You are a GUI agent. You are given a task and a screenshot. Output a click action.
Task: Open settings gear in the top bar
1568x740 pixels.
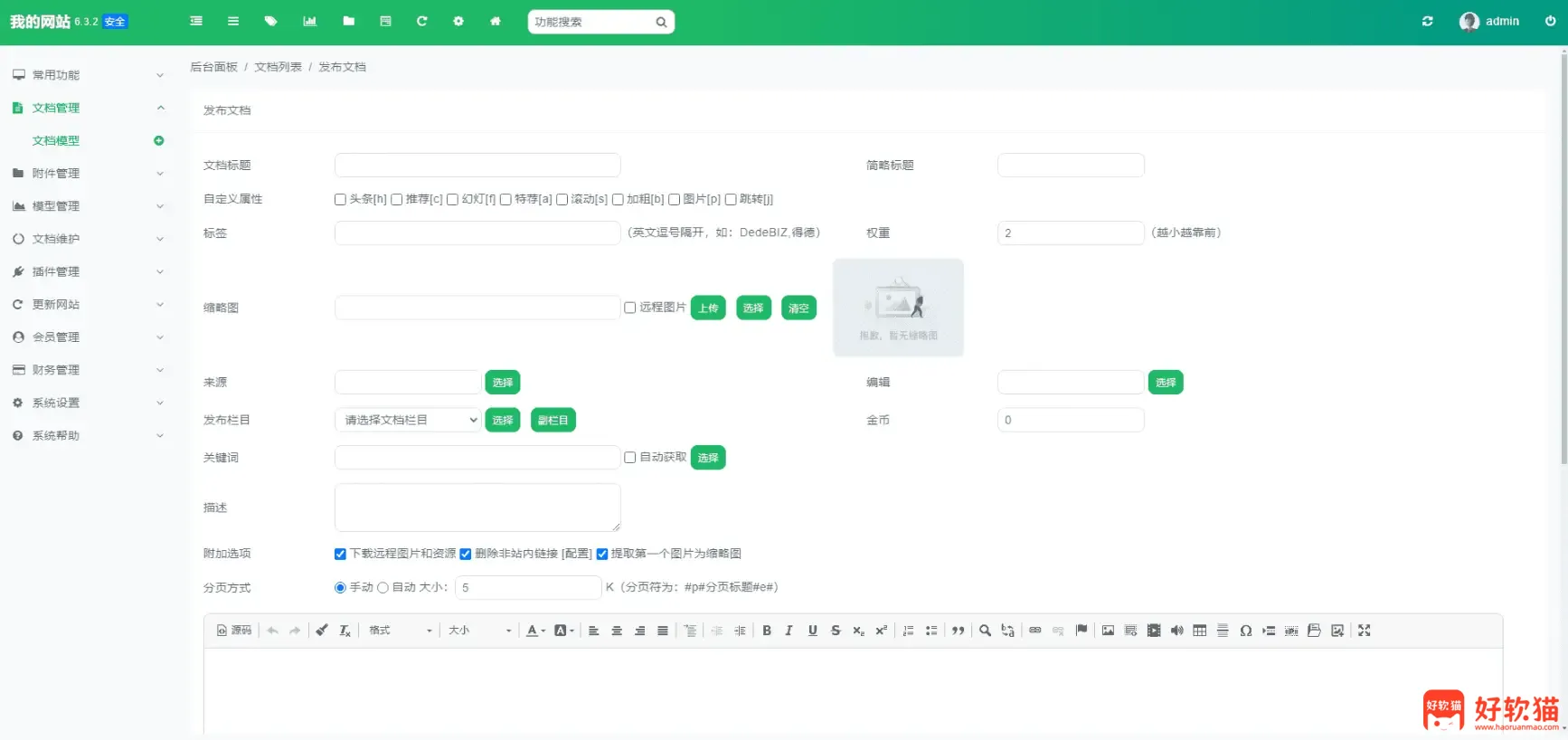(458, 22)
